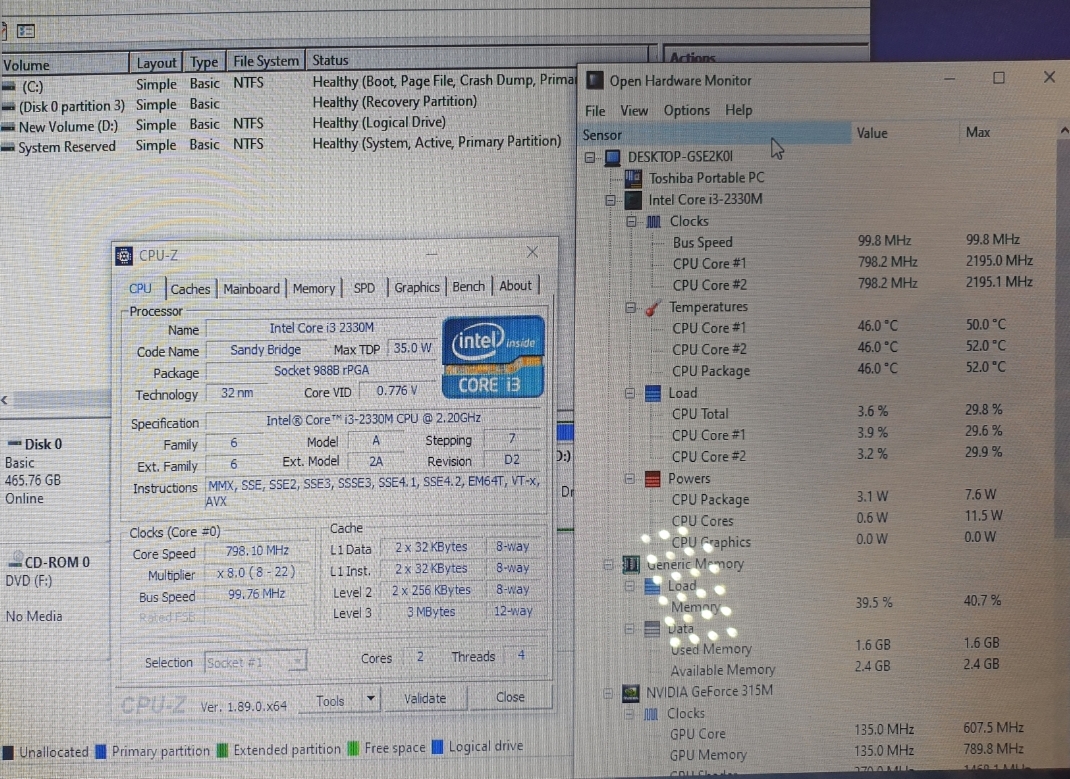Collapse the Load node under Intel Core
This screenshot has height=779, width=1070.
(631, 393)
